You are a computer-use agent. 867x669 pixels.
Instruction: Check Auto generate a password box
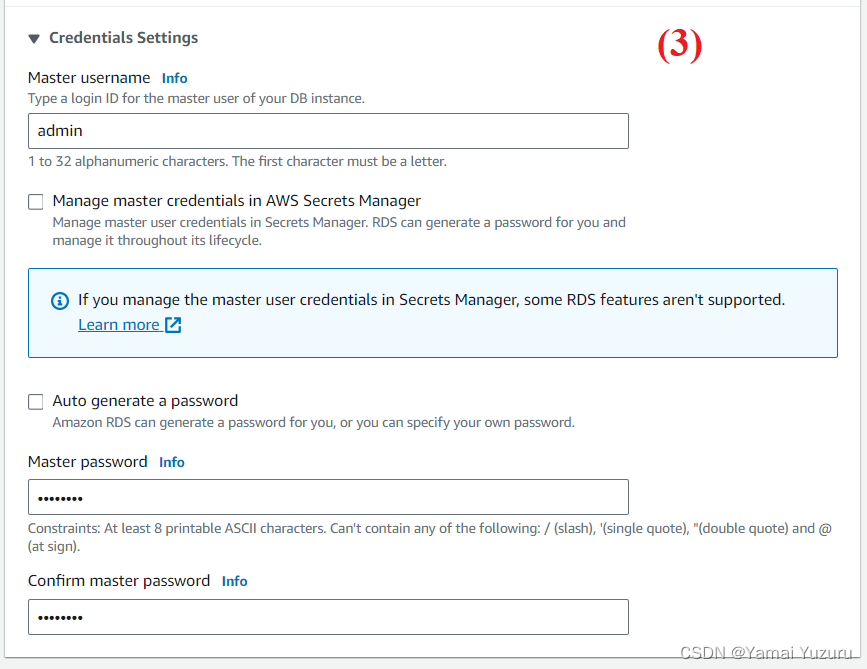pyautogui.click(x=36, y=402)
